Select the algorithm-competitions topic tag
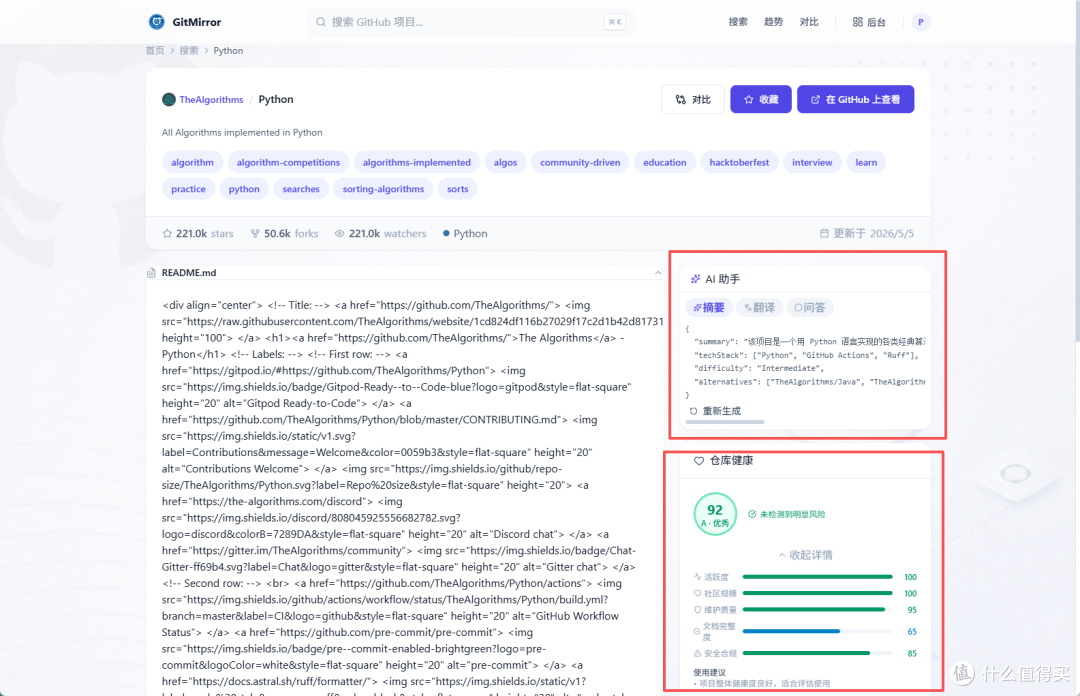Image resolution: width=1080 pixels, height=696 pixels. pos(289,163)
